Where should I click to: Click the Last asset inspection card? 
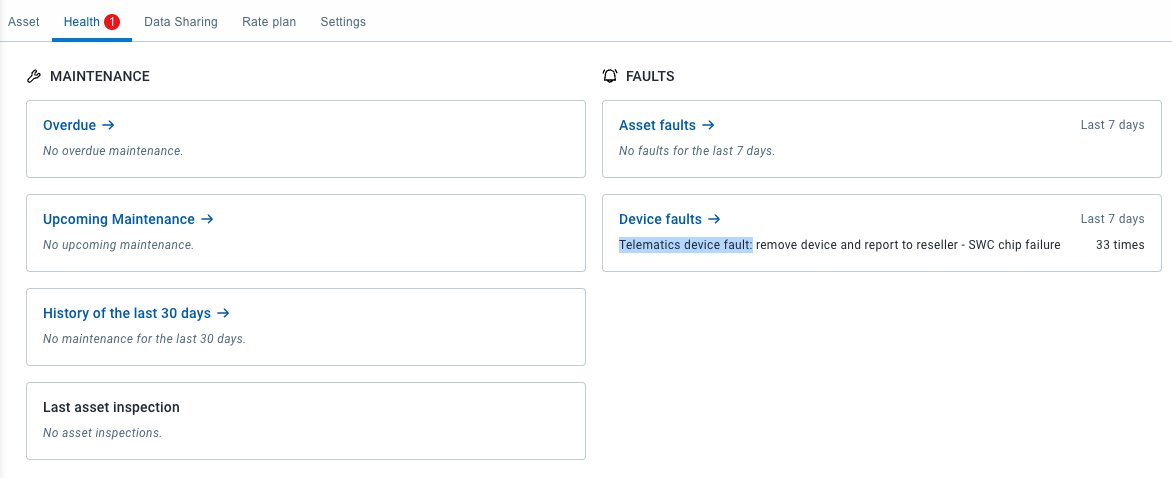click(x=305, y=420)
